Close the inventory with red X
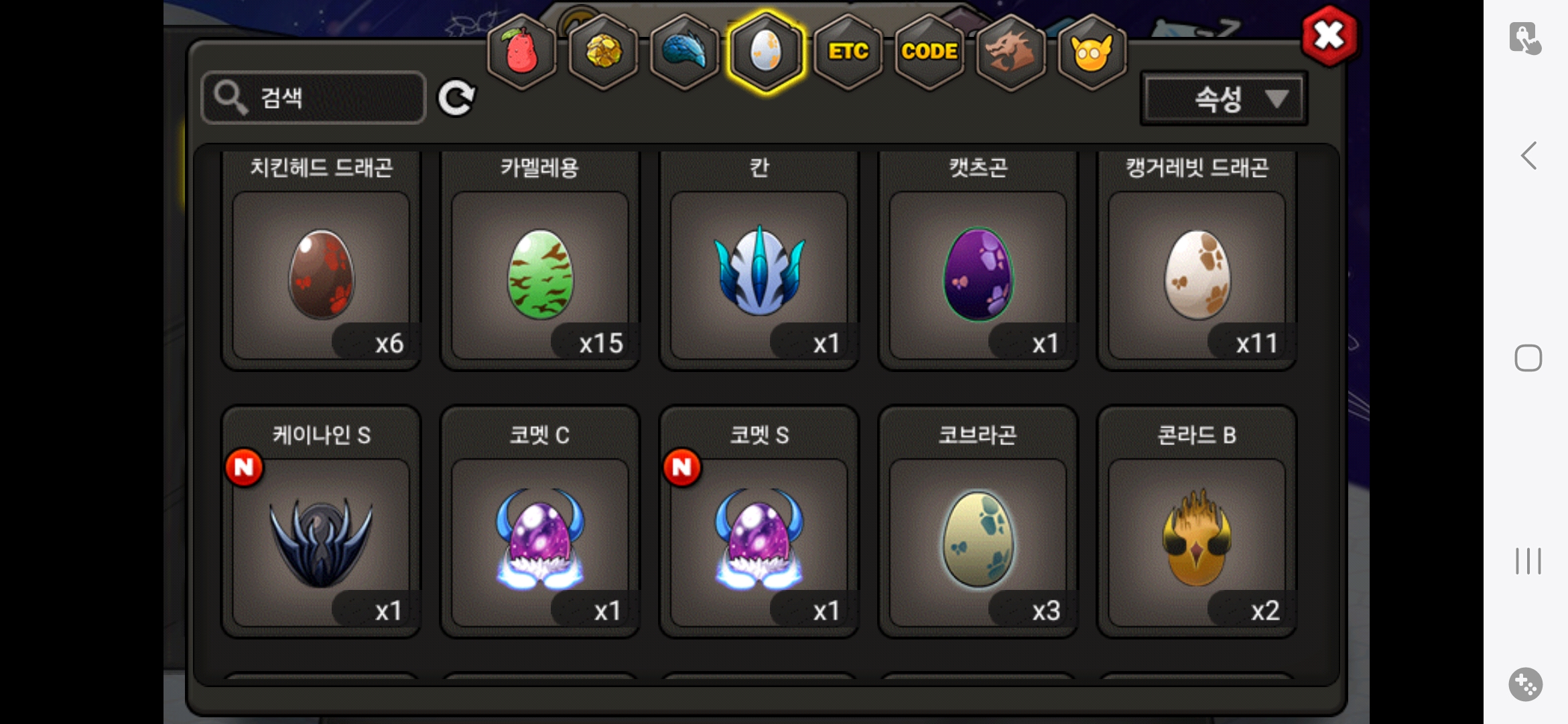This screenshot has width=1568, height=724. coord(1329,36)
